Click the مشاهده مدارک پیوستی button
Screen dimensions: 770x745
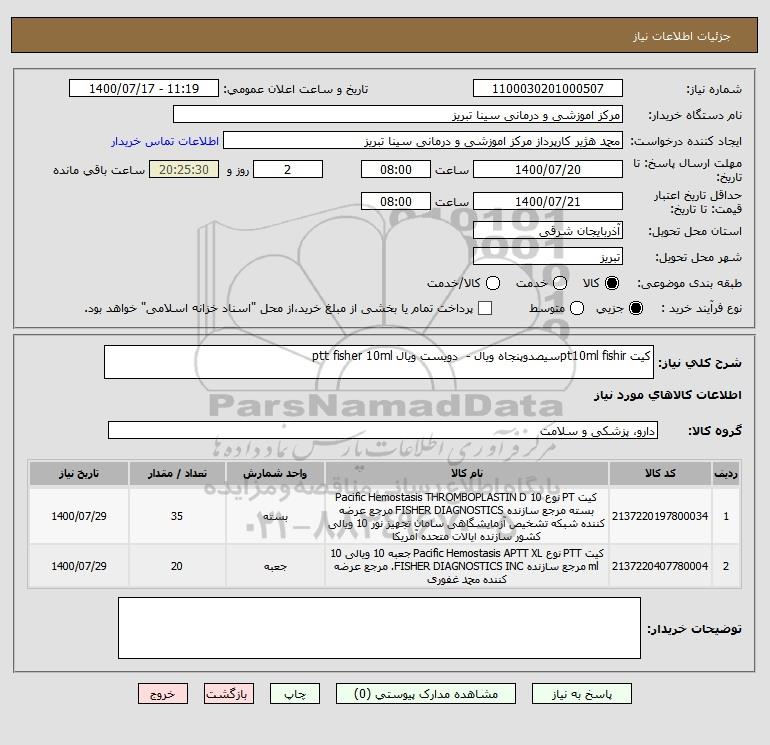tap(426, 694)
